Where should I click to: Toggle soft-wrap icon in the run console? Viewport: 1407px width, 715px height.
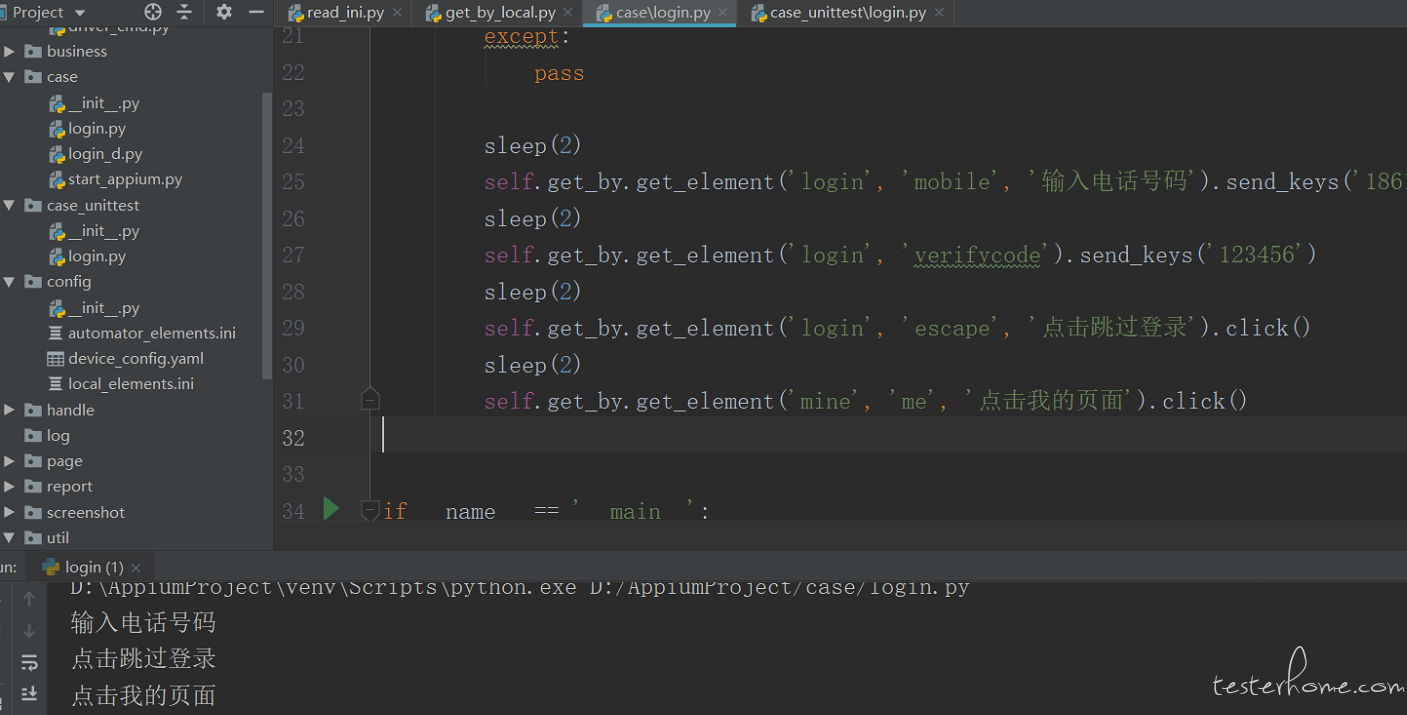[x=29, y=662]
